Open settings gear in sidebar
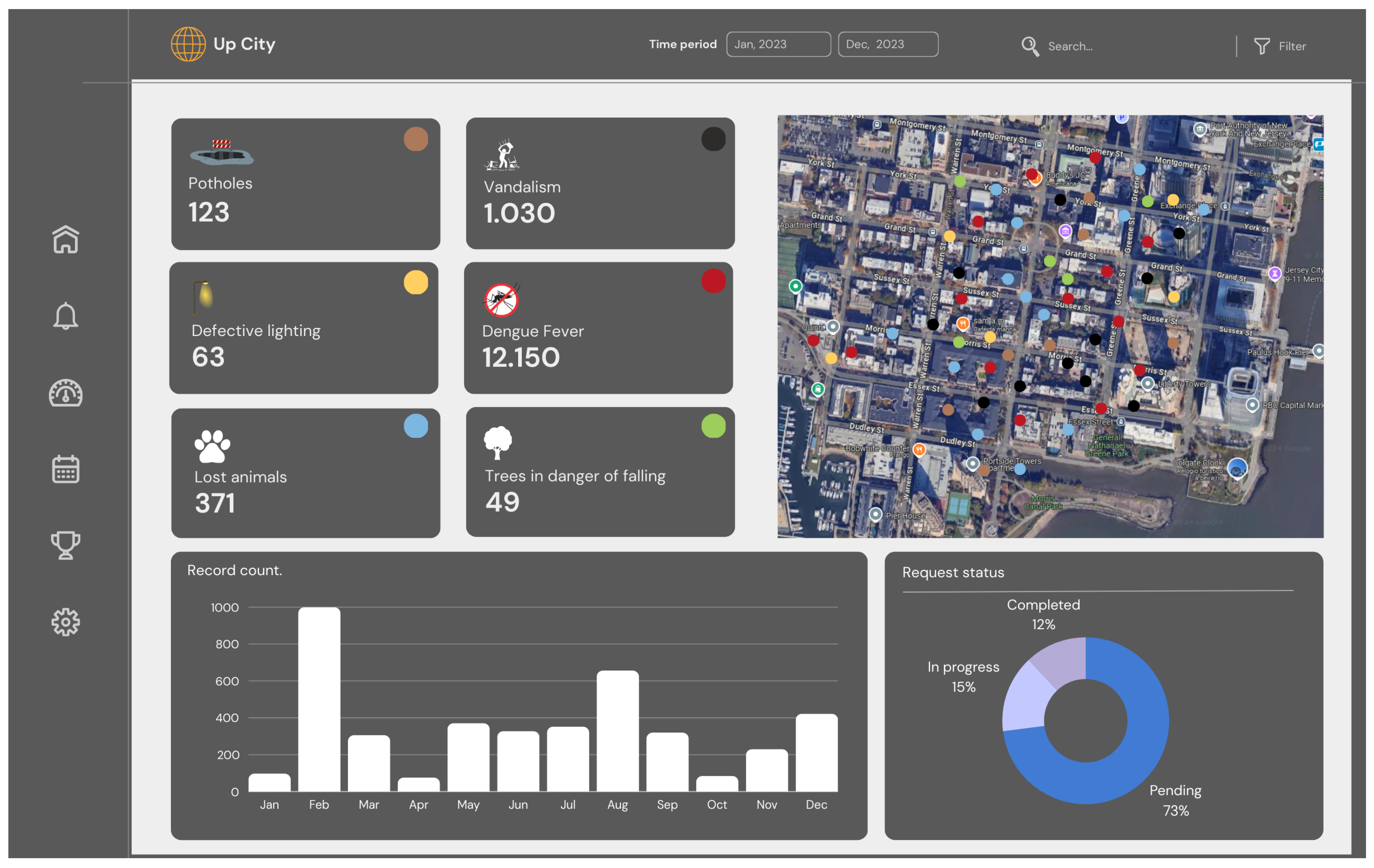 (x=65, y=621)
